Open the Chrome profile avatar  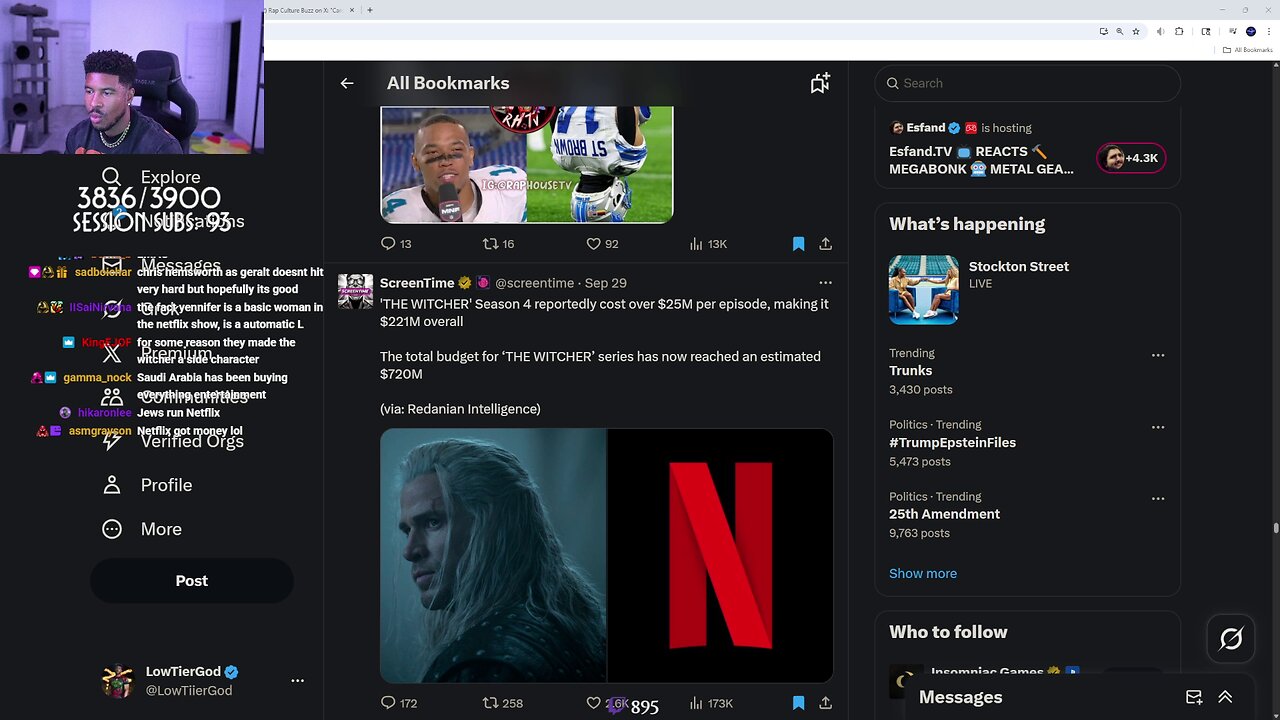1250,31
